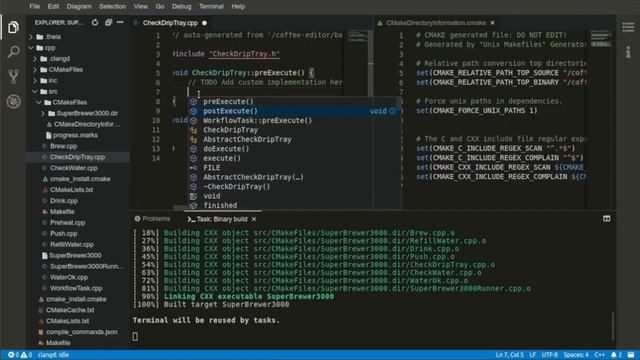Image resolution: width=640 pixels, height=360 pixels.
Task: Open Explorer more actions menu
Action: pyautogui.click(x=120, y=22)
